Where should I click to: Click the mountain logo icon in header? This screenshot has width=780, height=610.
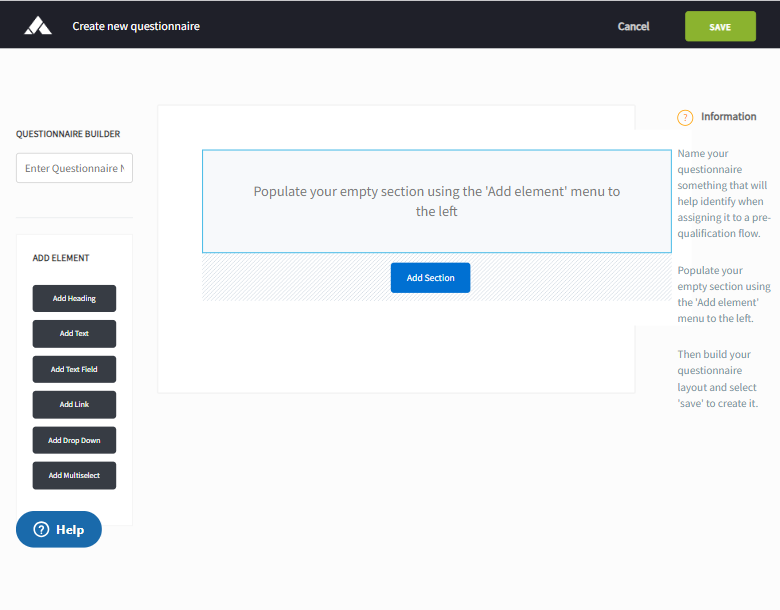click(x=38, y=26)
